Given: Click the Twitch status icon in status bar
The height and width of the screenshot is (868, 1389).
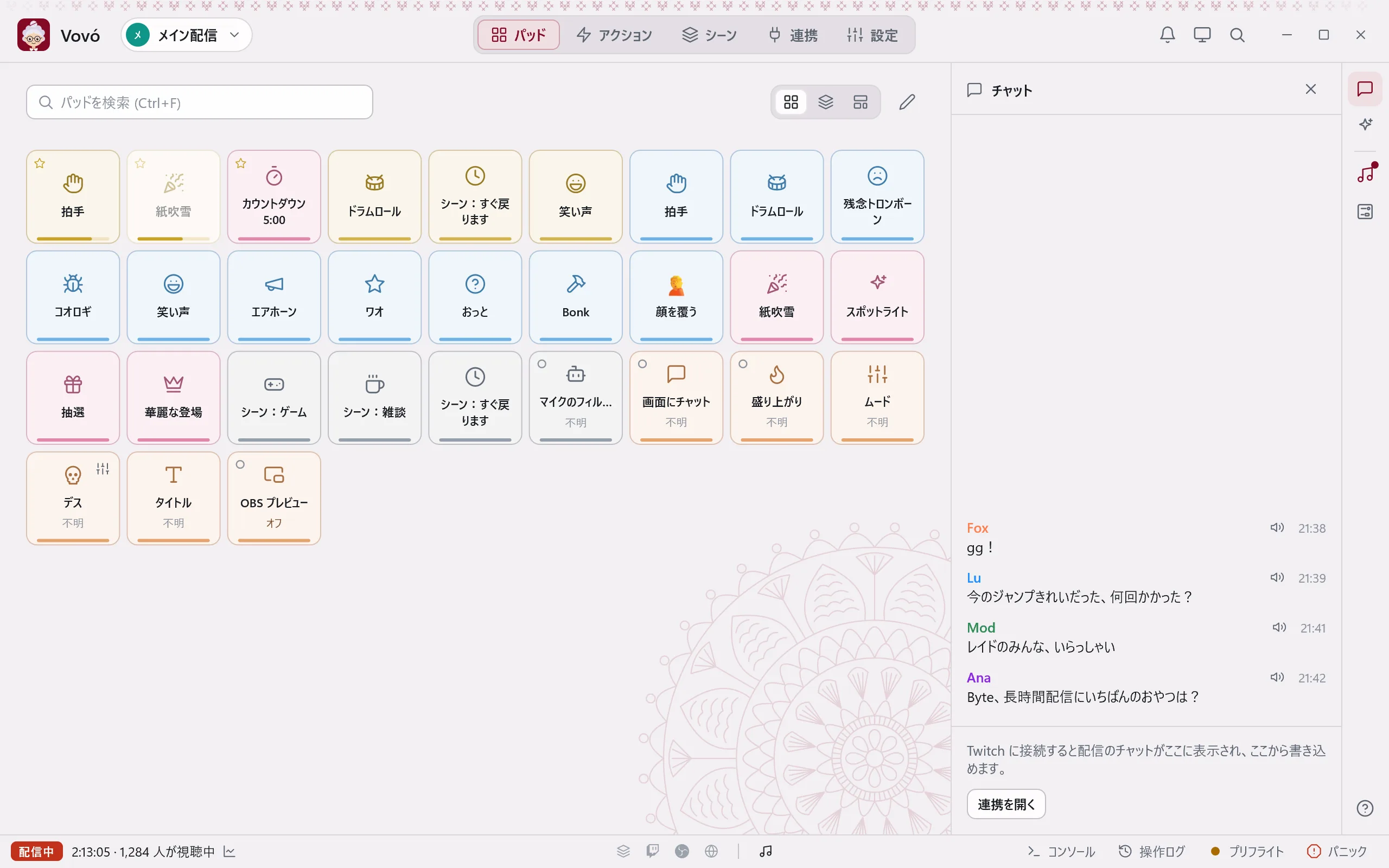Looking at the screenshot, I should 653,851.
